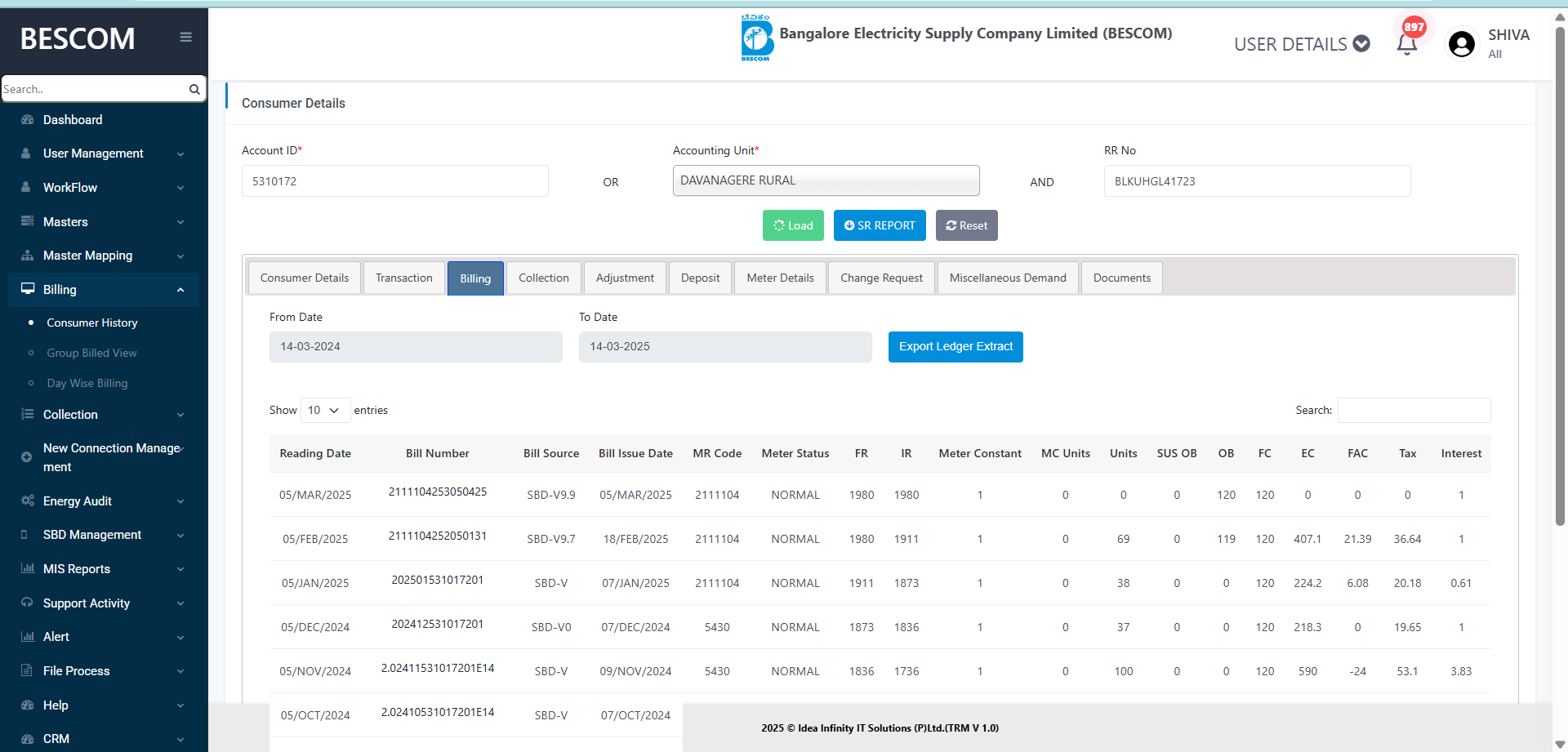The height and width of the screenshot is (752, 1568).
Task: Click the Dashboard gauge icon
Action: pyautogui.click(x=27, y=119)
